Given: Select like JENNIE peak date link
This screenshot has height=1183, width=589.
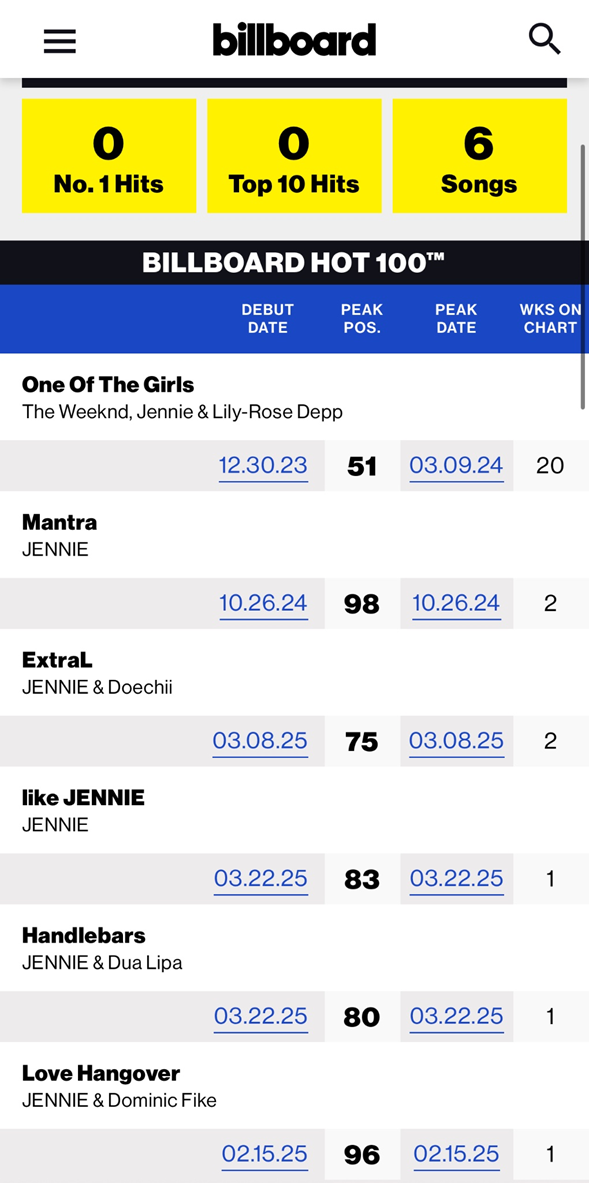Looking at the screenshot, I should [456, 879].
